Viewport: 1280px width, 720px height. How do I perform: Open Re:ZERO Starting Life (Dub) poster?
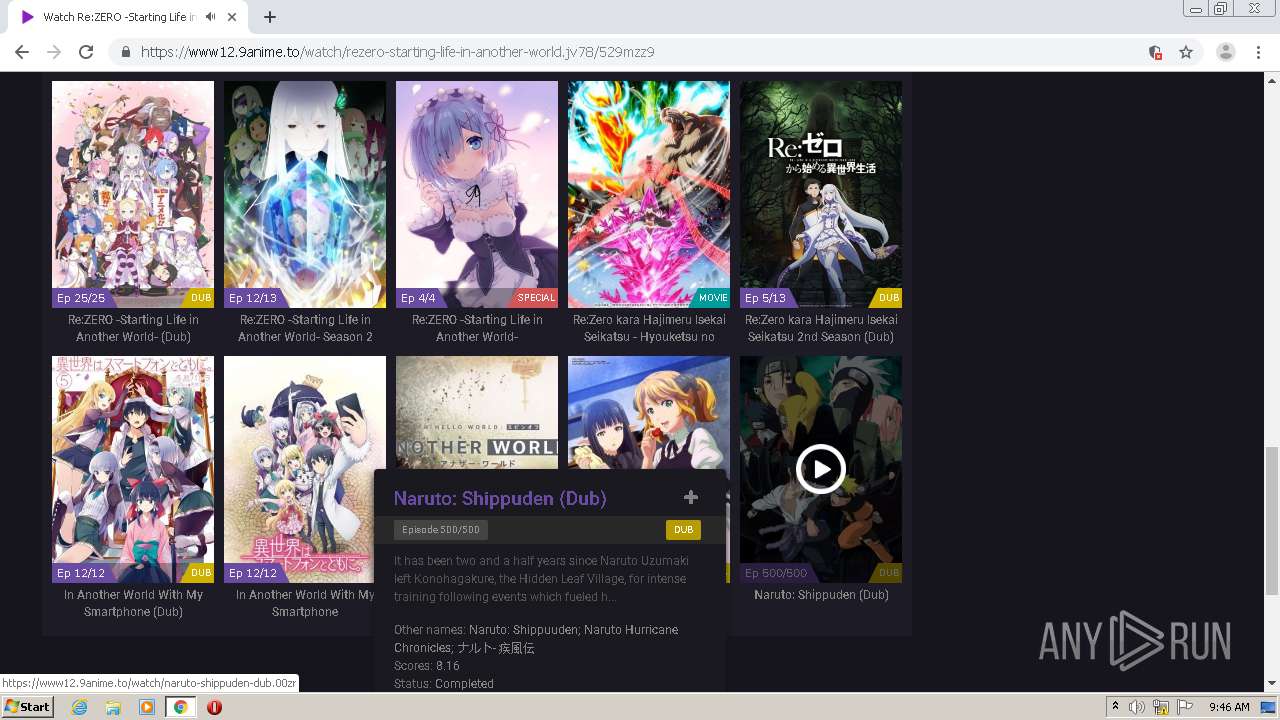tap(133, 194)
